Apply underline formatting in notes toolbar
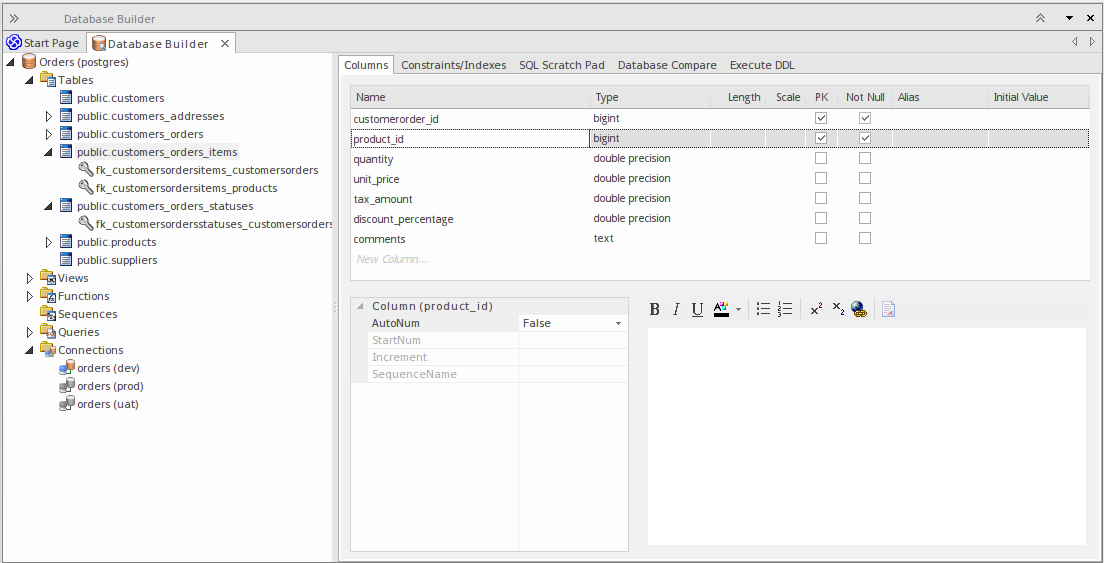 pos(697,310)
